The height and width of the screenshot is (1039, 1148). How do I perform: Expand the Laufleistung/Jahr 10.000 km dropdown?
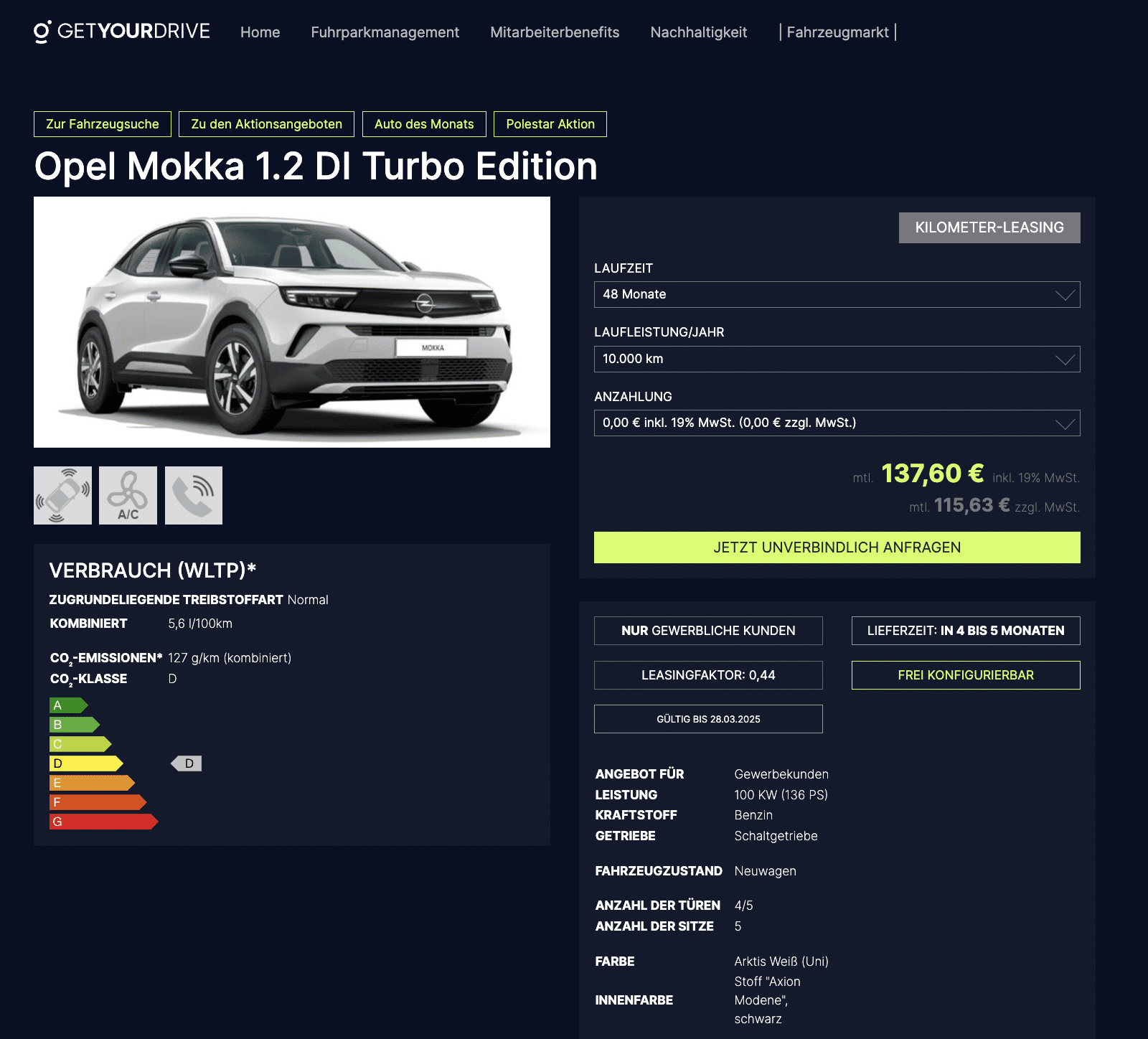[837, 359]
